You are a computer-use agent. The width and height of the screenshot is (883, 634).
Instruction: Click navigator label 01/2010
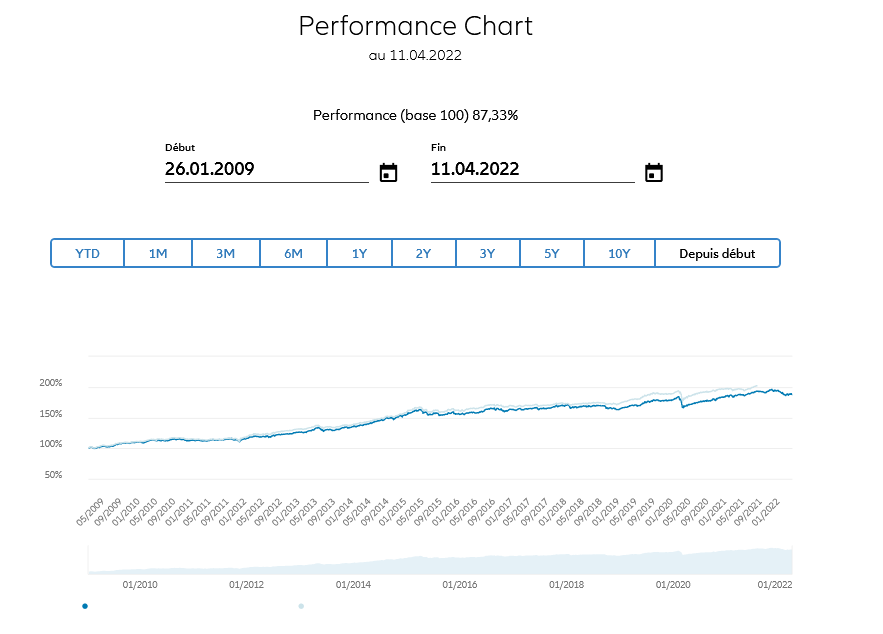click(x=140, y=584)
